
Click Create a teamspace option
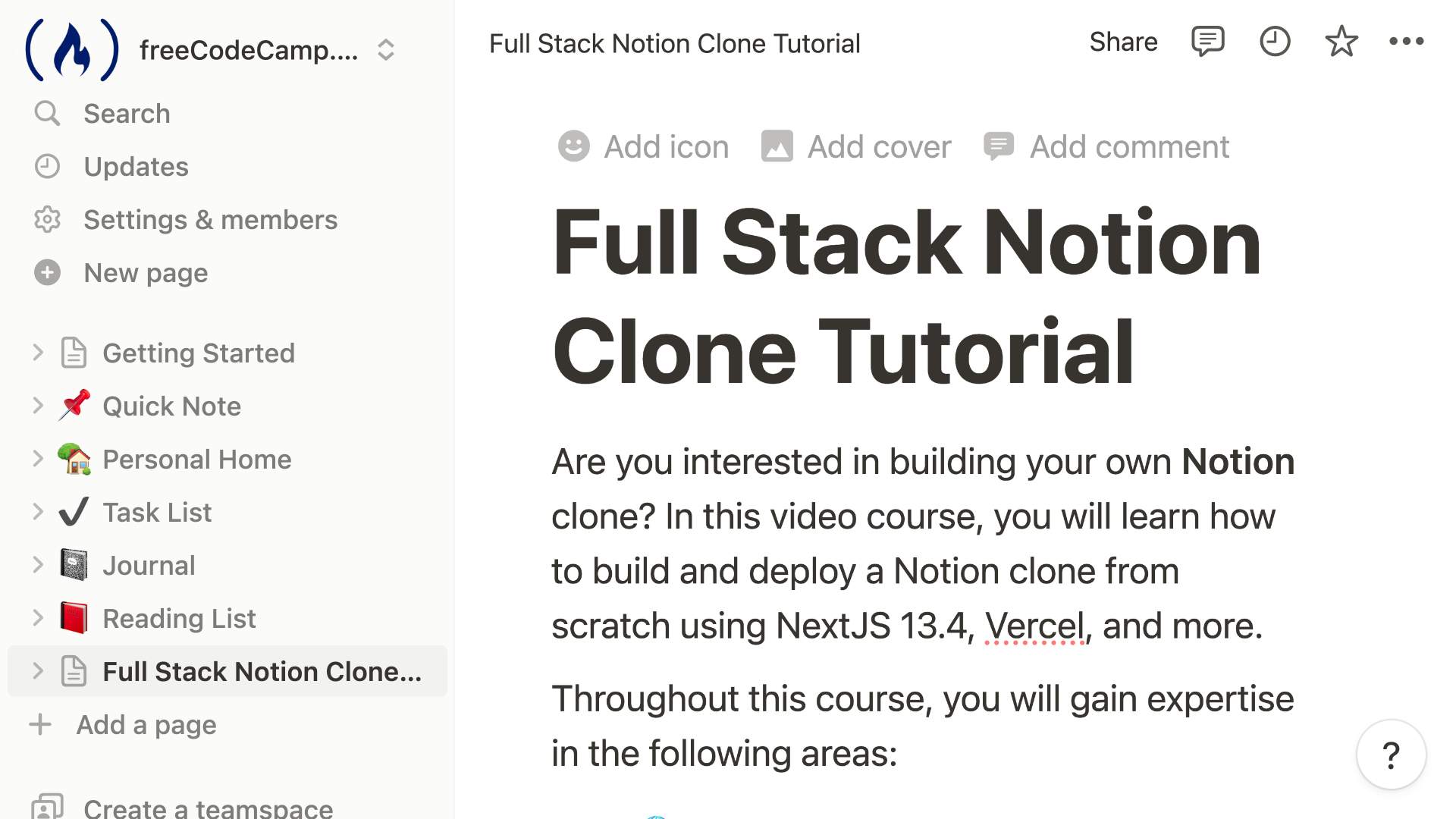click(207, 807)
